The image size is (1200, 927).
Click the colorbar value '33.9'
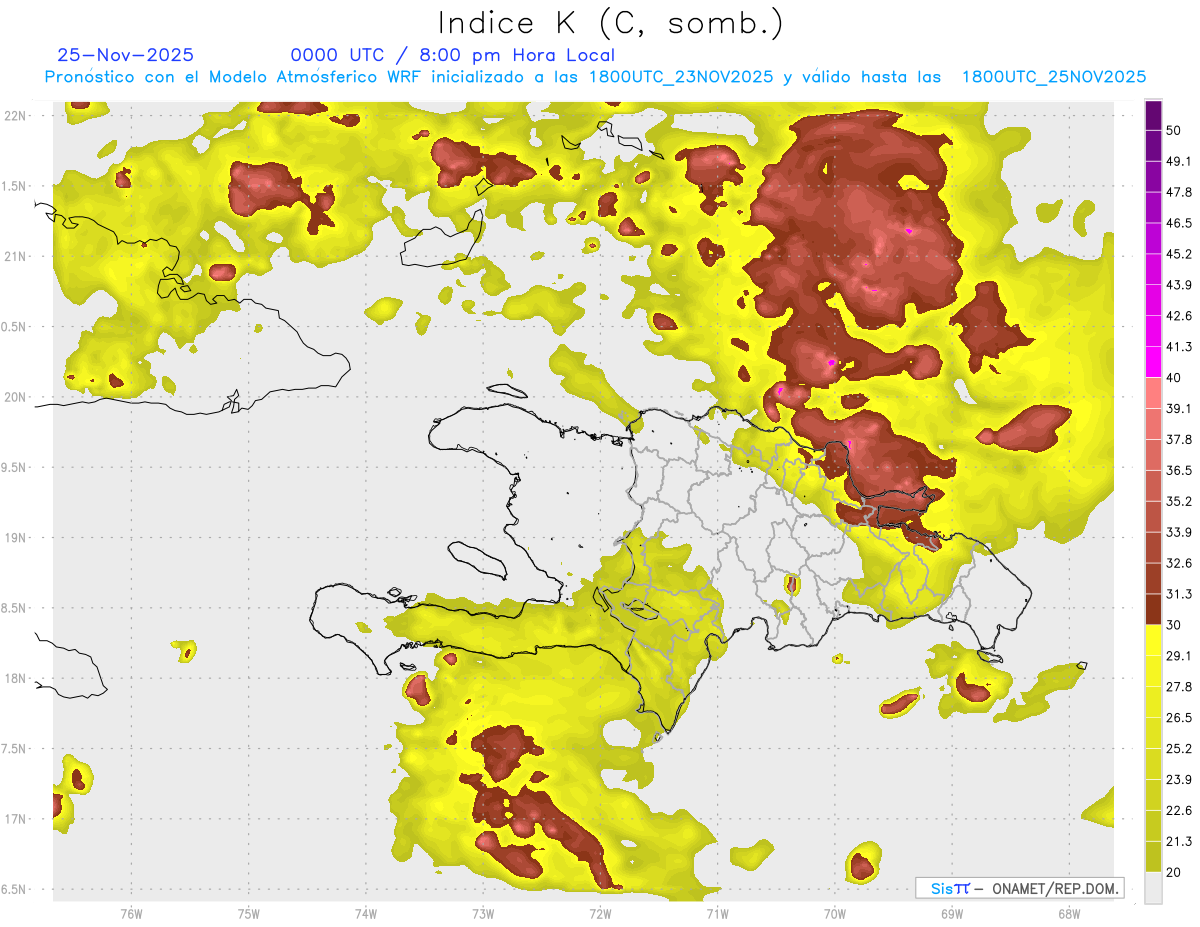pos(1179,532)
